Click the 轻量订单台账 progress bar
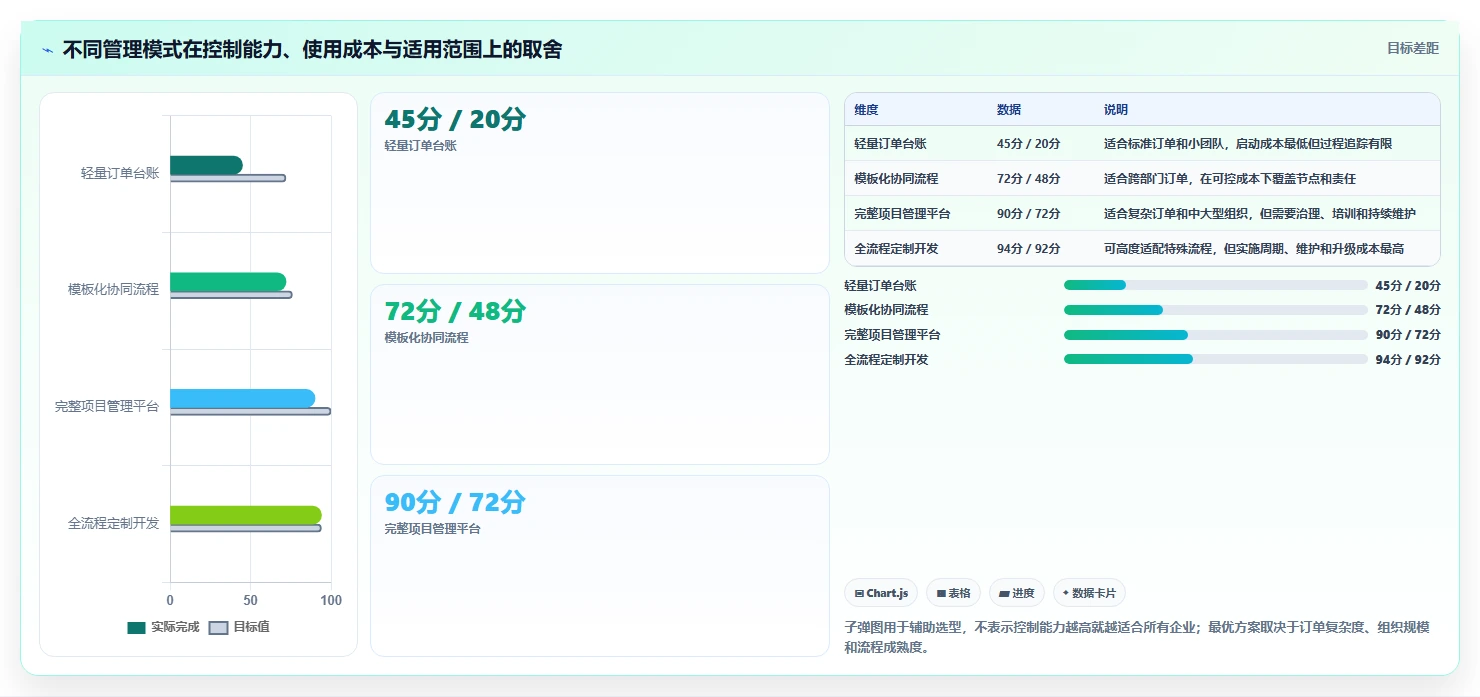The height and width of the screenshot is (697, 1480). tap(1216, 285)
